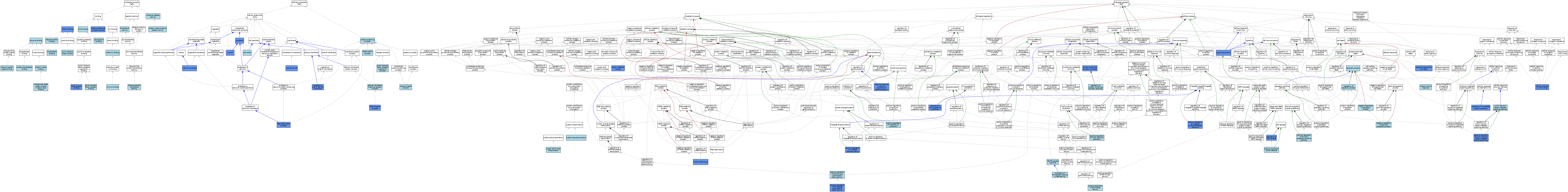Screen dimensions: 1568x192
Task: Click the blue 'protein binding' node
Action: (x=68, y=29)
